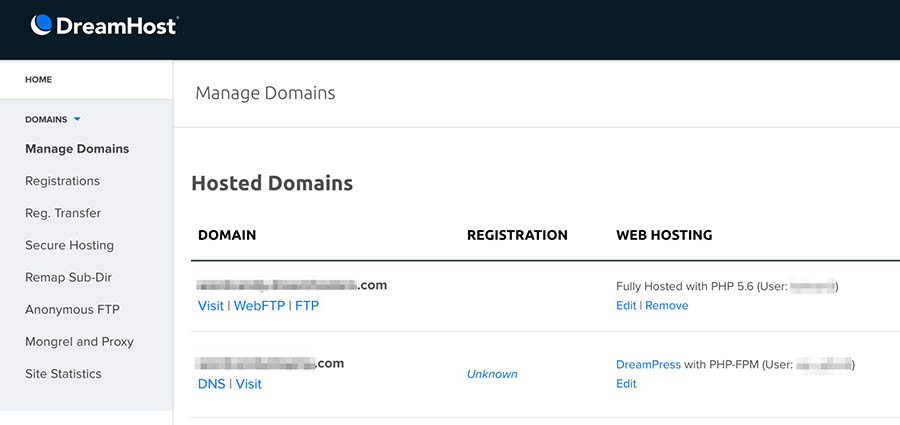The width and height of the screenshot is (900, 425).
Task: Click the Unknown registration status link
Action: click(x=492, y=373)
